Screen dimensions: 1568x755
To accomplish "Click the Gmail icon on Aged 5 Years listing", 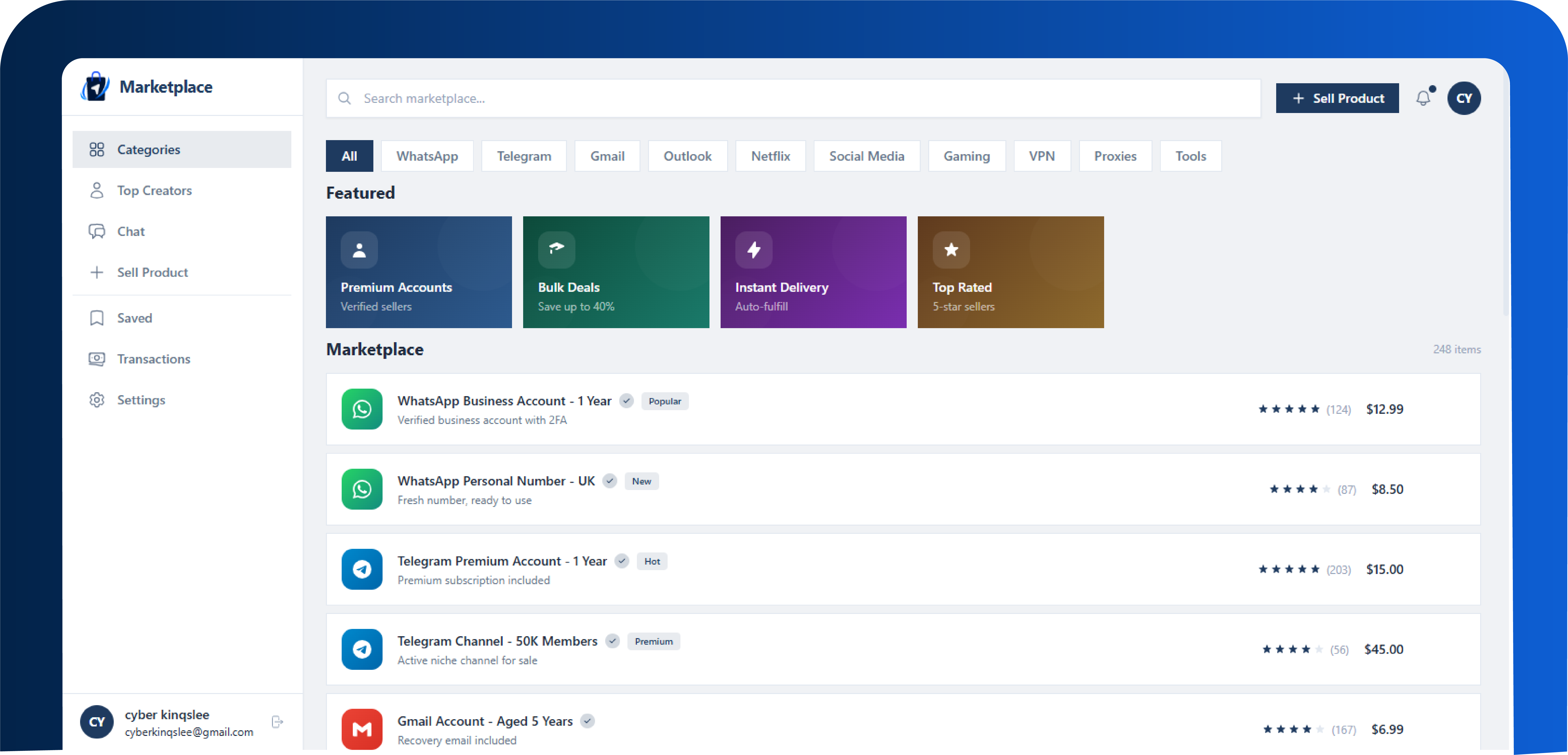I will [x=362, y=729].
